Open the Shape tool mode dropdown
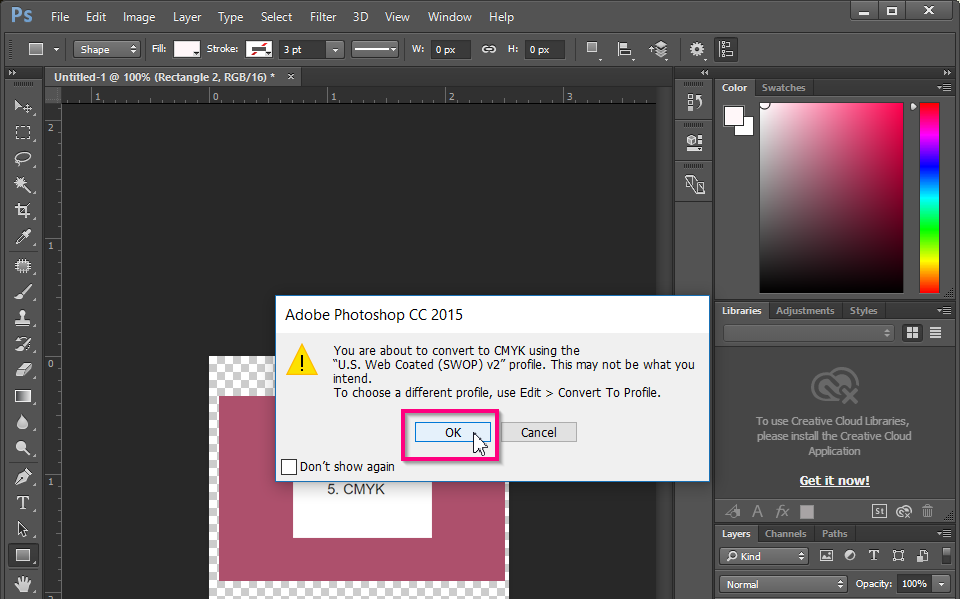 point(108,49)
